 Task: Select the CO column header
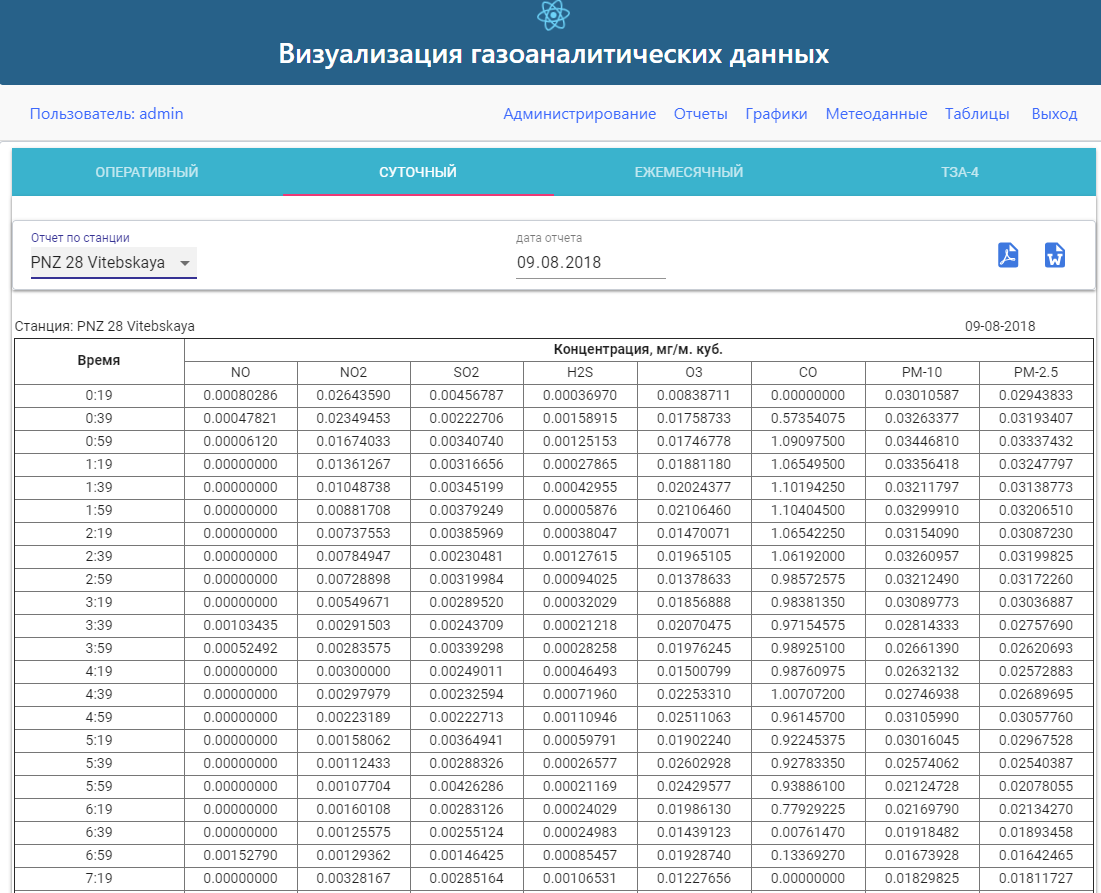point(808,372)
